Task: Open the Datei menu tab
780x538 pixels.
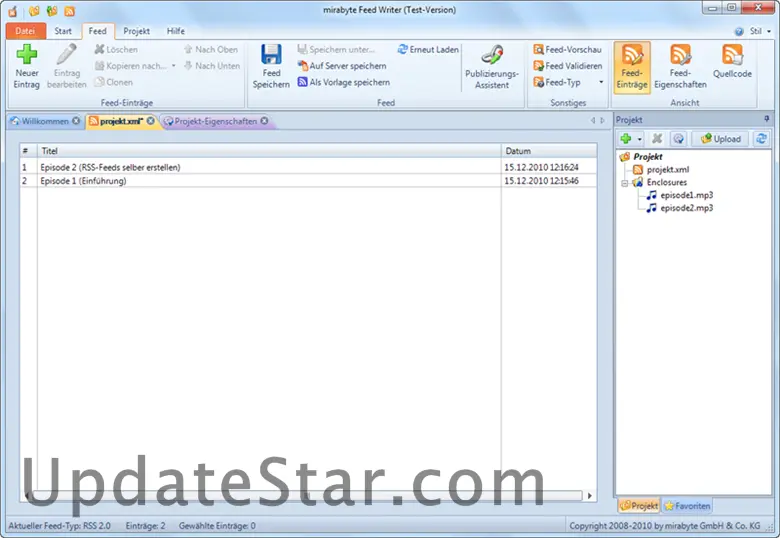Action: pos(25,31)
